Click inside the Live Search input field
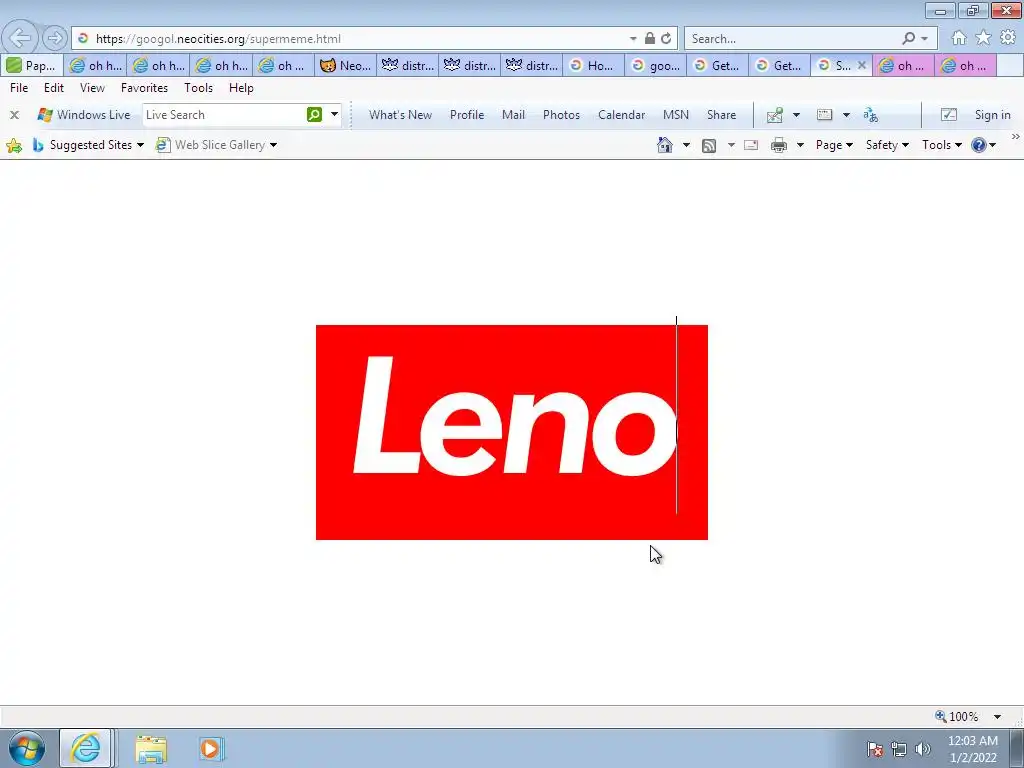This screenshot has width=1024, height=768. coord(223,115)
